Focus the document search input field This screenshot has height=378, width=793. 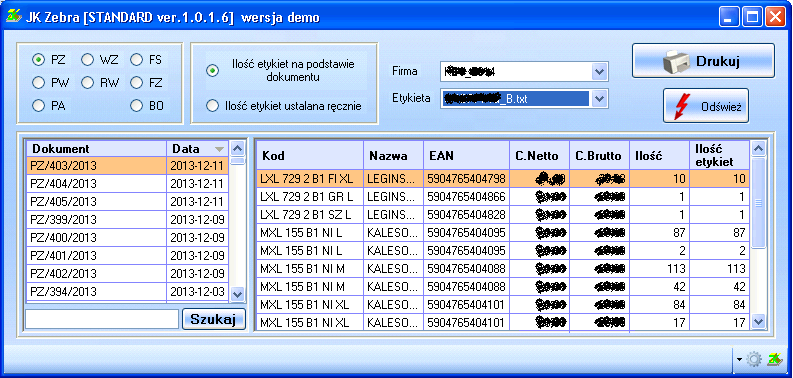pyautogui.click(x=102, y=319)
